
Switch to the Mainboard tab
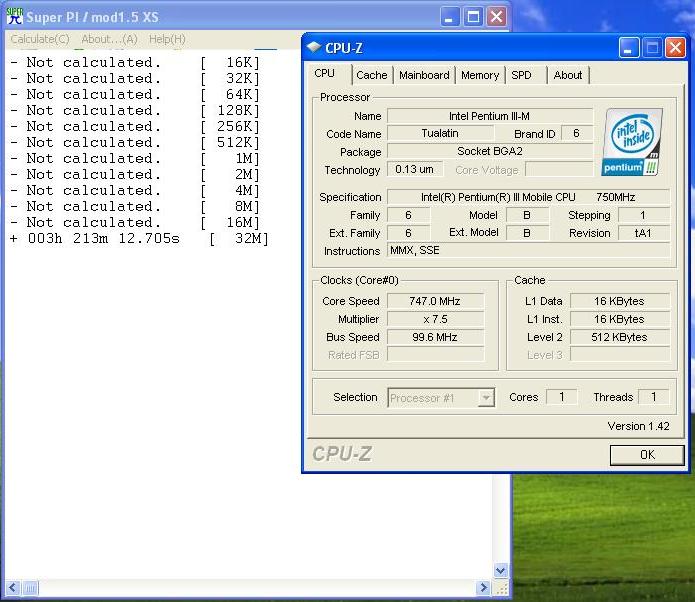coord(424,75)
